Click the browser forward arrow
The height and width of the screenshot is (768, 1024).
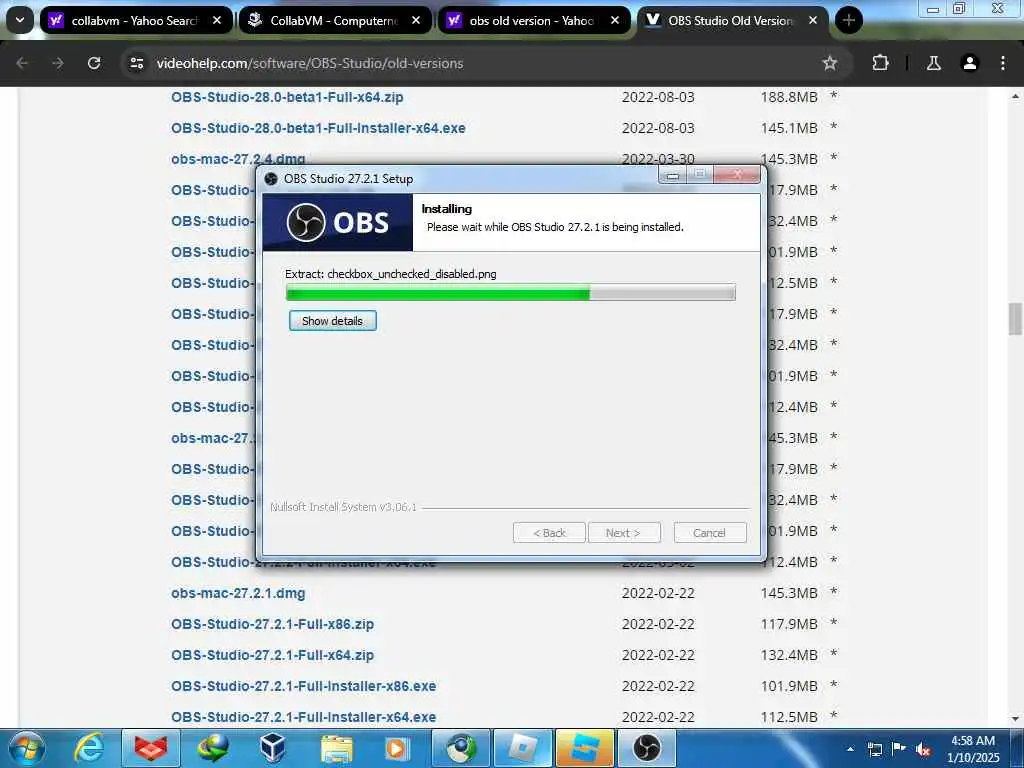tap(58, 63)
